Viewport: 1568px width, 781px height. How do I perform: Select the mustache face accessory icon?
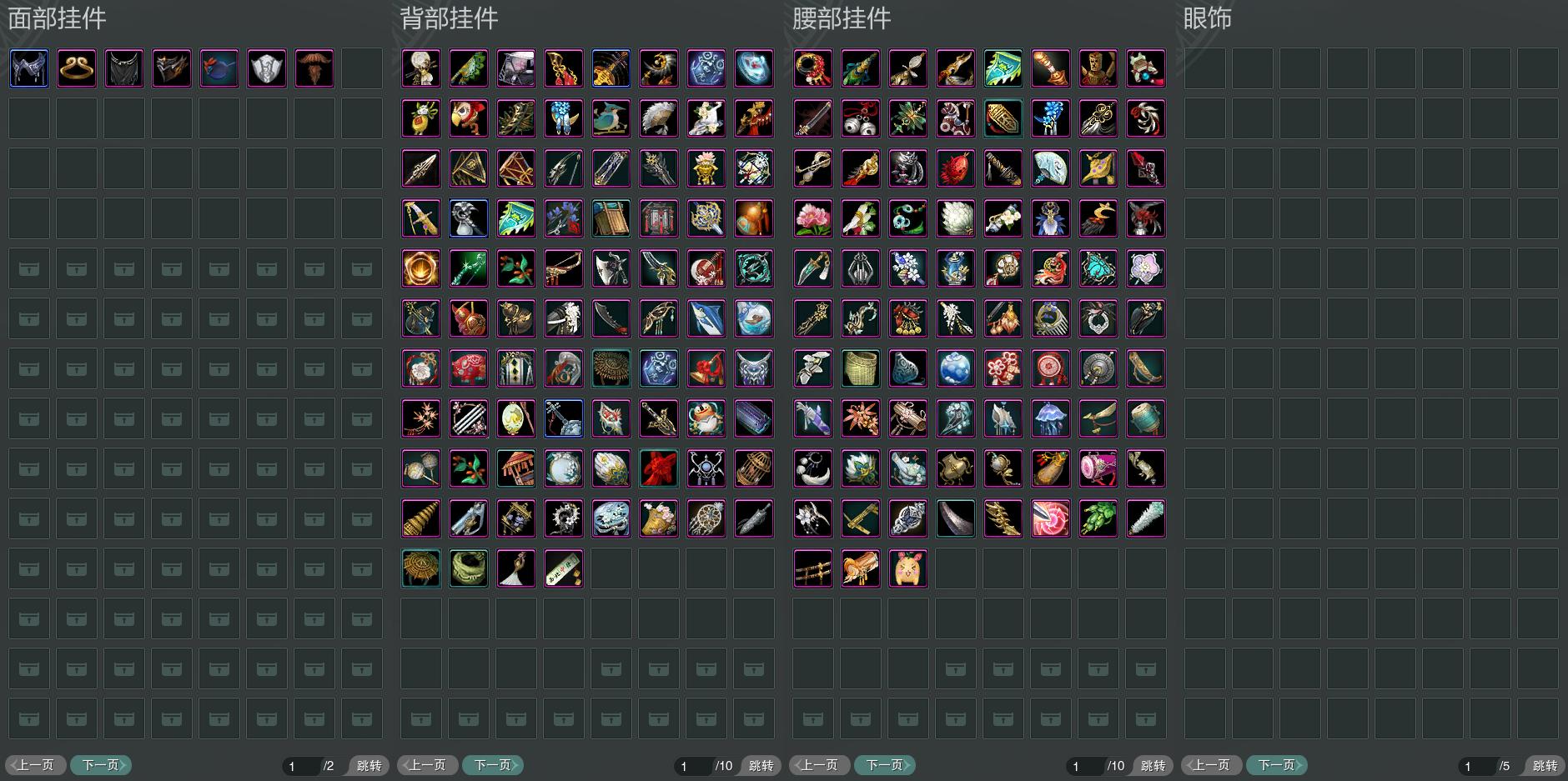coord(314,68)
